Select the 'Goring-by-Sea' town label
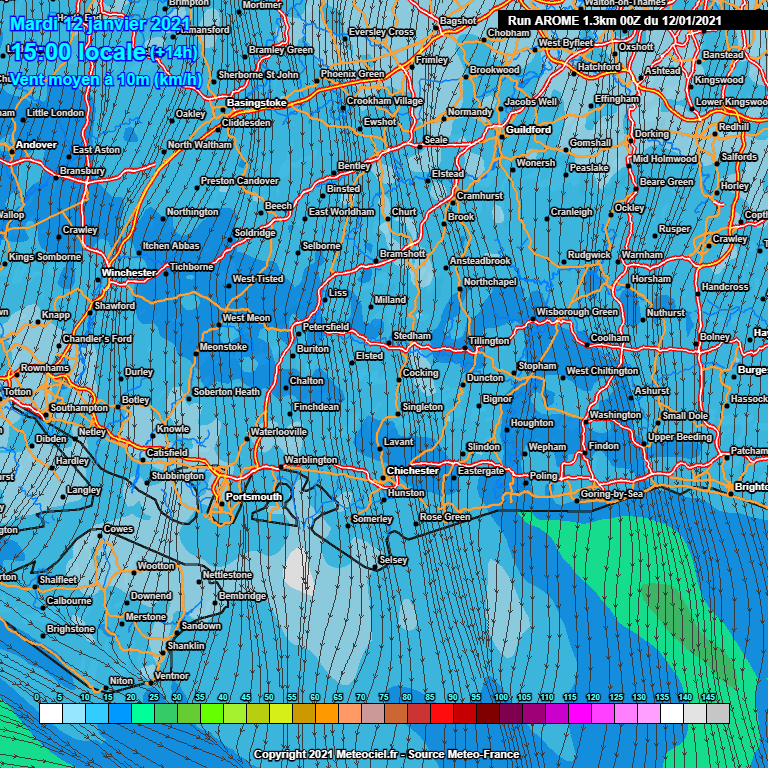768x768 pixels. (x=611, y=494)
